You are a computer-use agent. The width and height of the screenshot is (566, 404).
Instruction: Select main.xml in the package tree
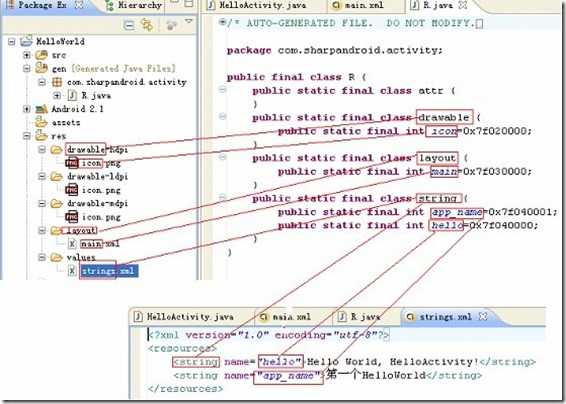point(100,244)
